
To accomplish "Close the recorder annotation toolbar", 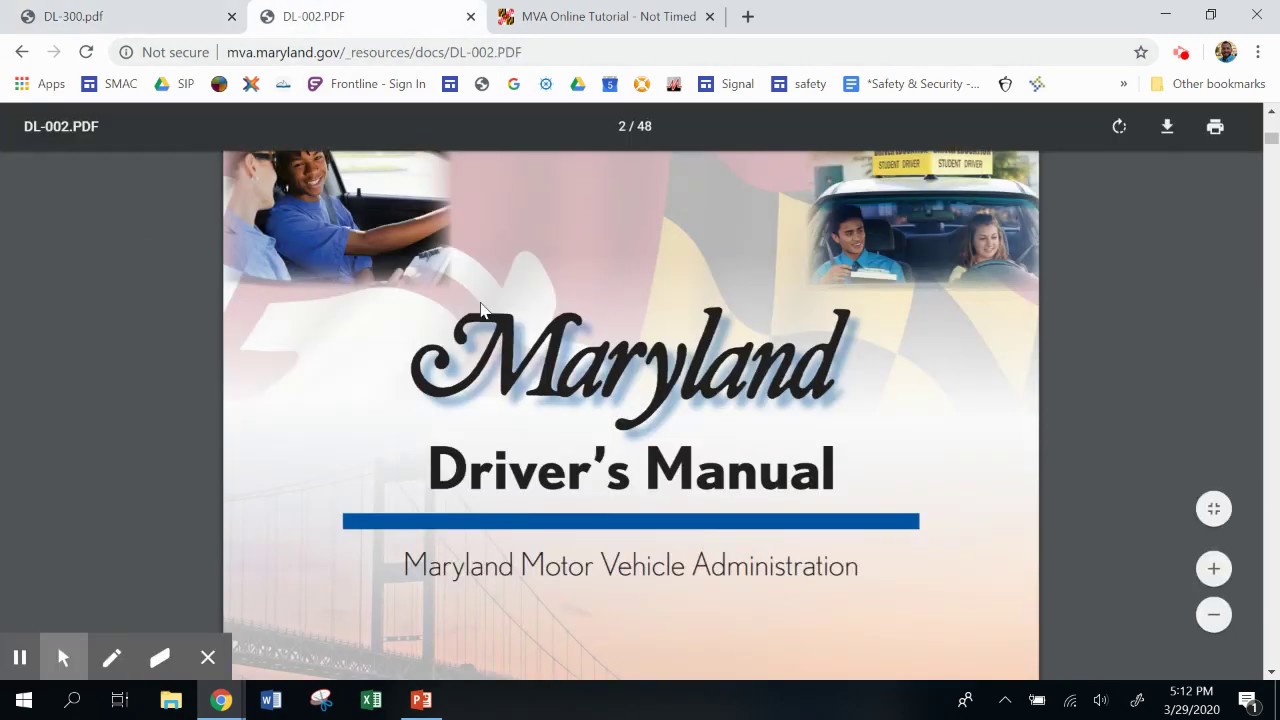I will (x=208, y=657).
